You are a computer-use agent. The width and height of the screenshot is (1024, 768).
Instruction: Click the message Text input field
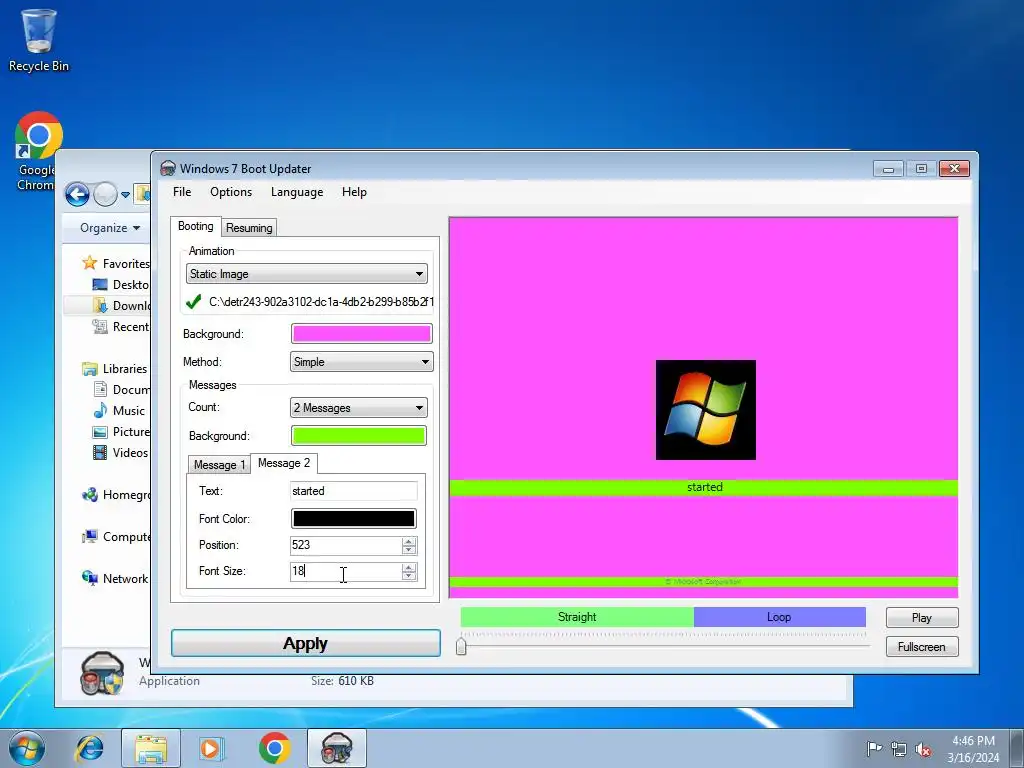(x=353, y=491)
